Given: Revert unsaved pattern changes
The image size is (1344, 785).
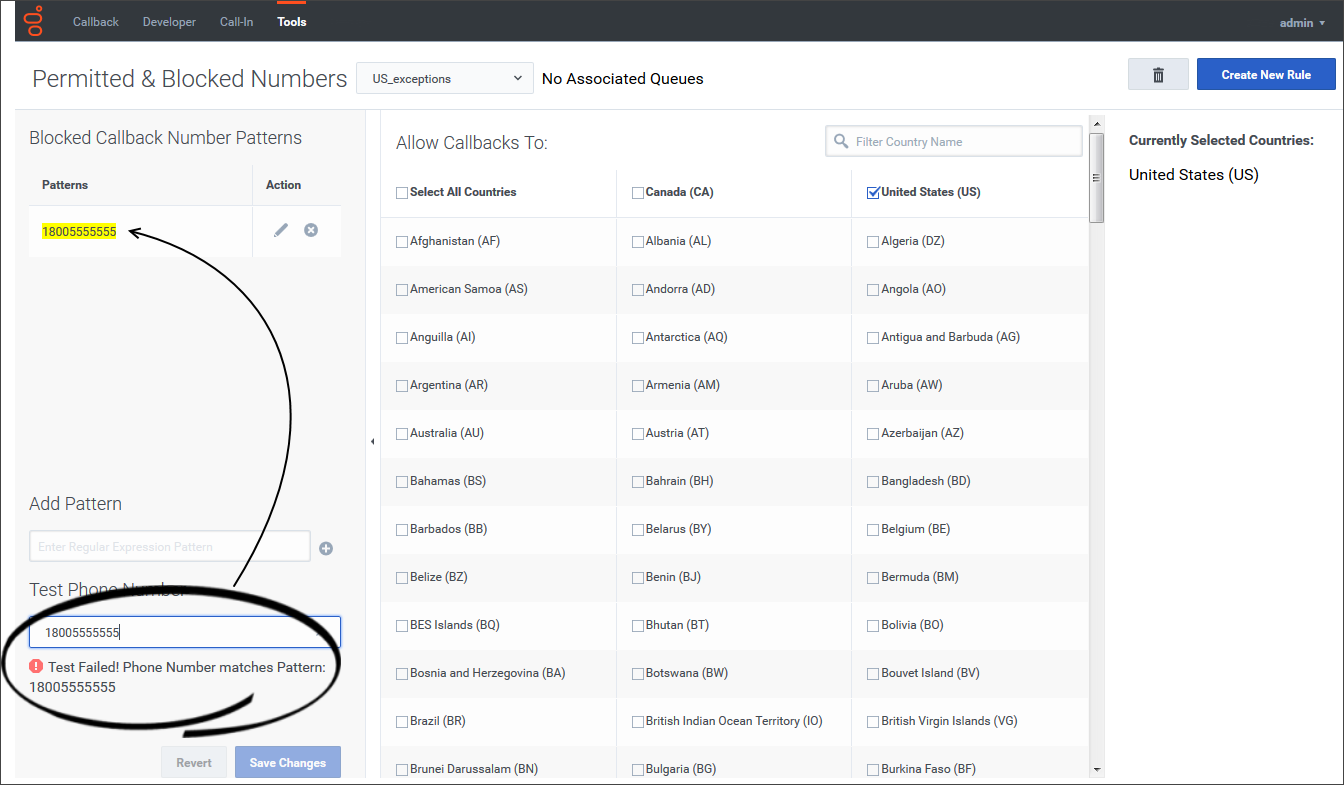Looking at the screenshot, I should coord(193,761).
